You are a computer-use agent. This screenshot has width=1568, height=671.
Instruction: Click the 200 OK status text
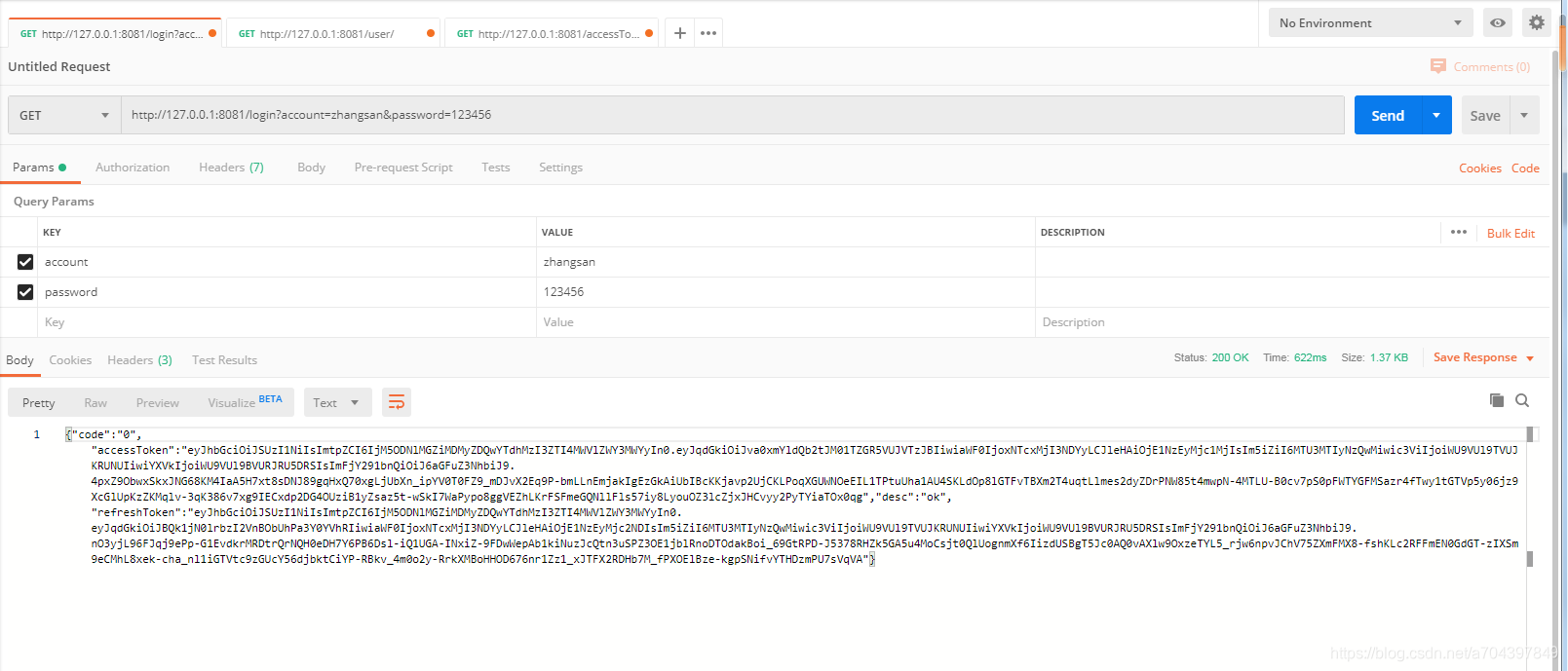(1230, 357)
